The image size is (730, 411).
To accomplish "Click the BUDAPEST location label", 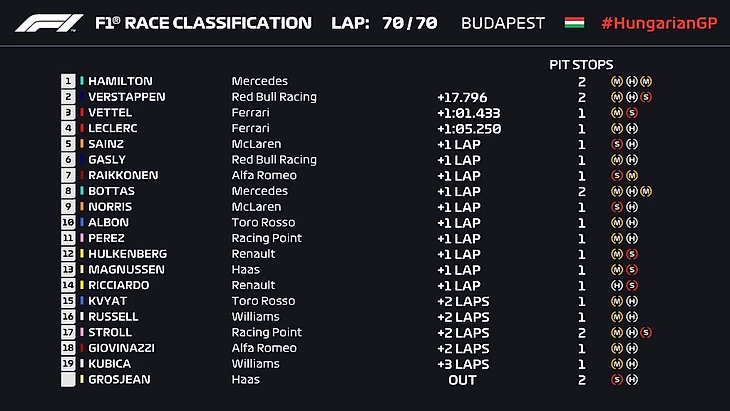I will coord(503,23).
